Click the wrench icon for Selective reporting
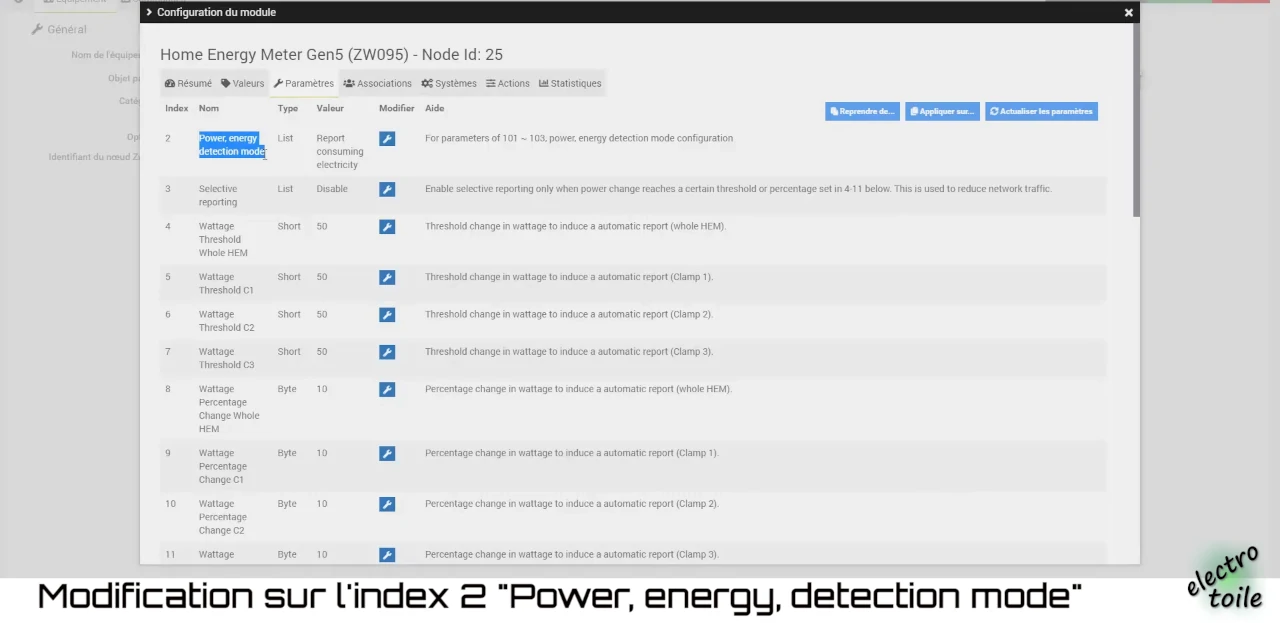This screenshot has height=623, width=1280. [387, 190]
